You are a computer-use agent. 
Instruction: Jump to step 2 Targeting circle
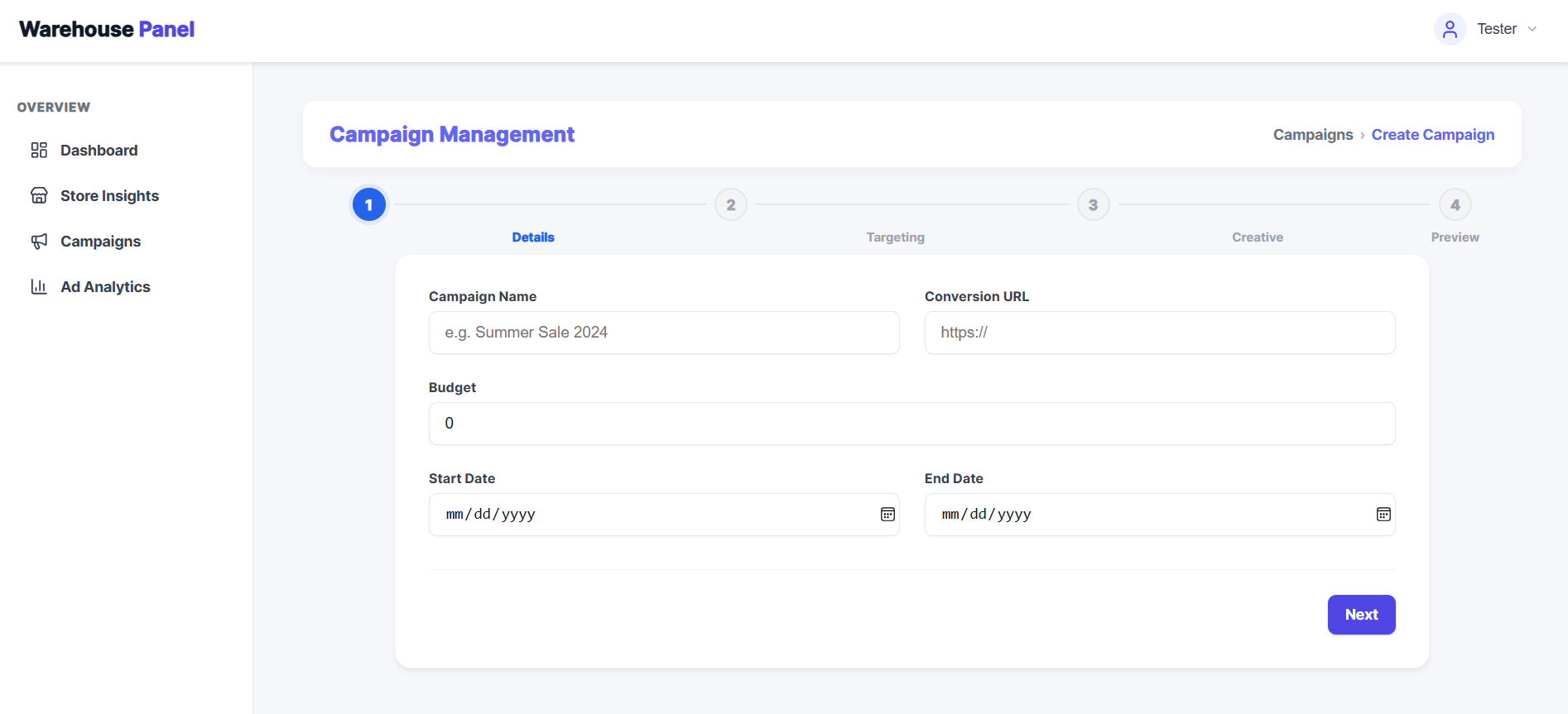pyautogui.click(x=731, y=204)
